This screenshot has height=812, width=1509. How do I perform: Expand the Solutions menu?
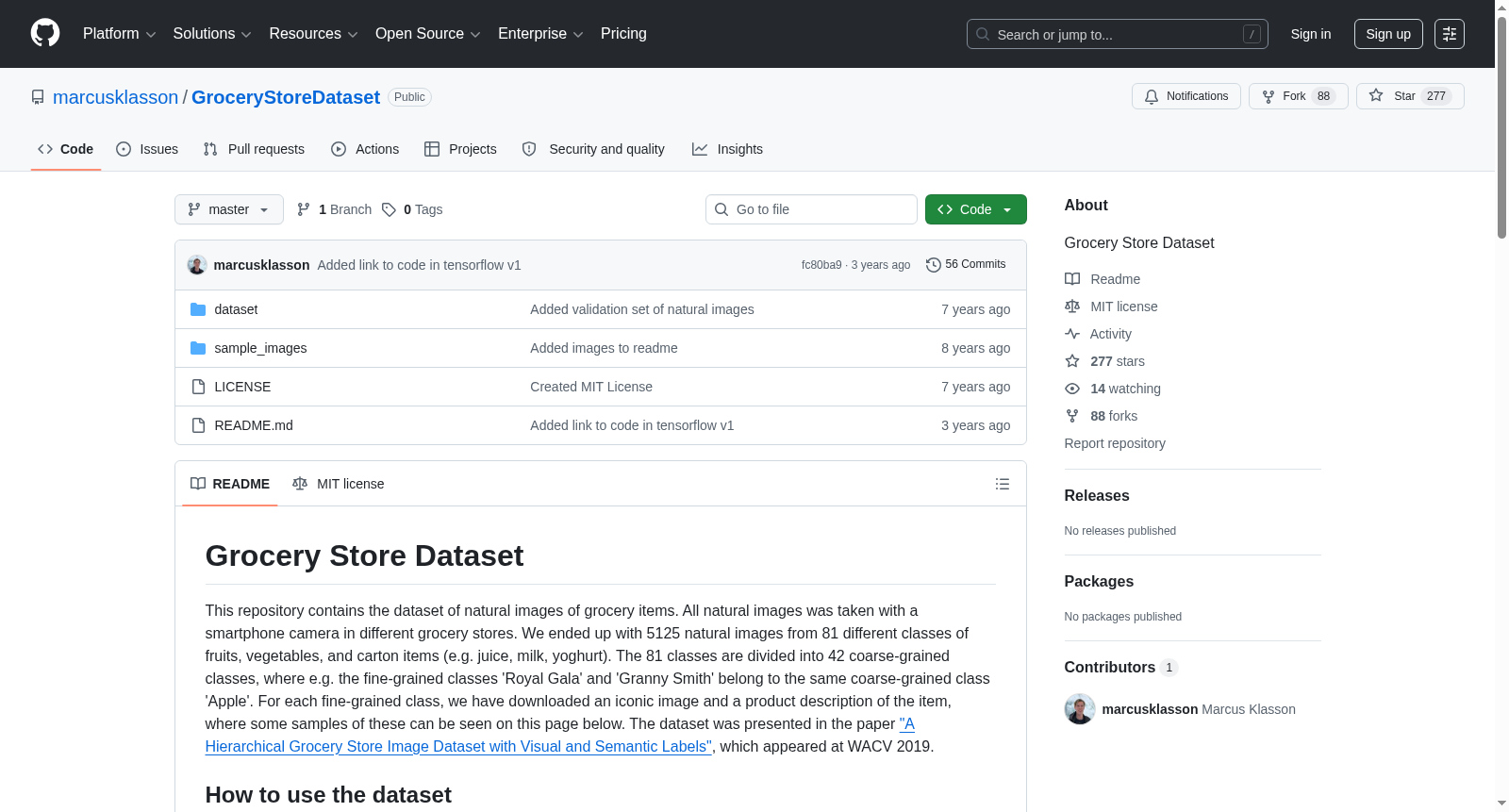(x=212, y=34)
